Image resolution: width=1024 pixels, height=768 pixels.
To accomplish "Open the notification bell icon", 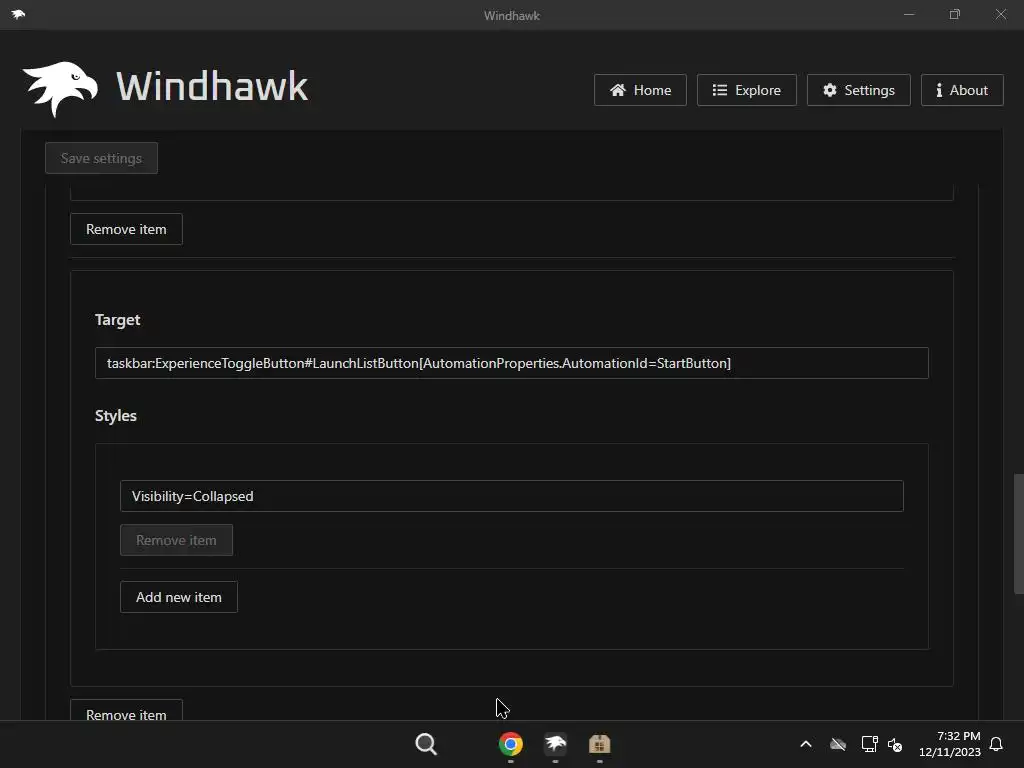I will coord(996,744).
